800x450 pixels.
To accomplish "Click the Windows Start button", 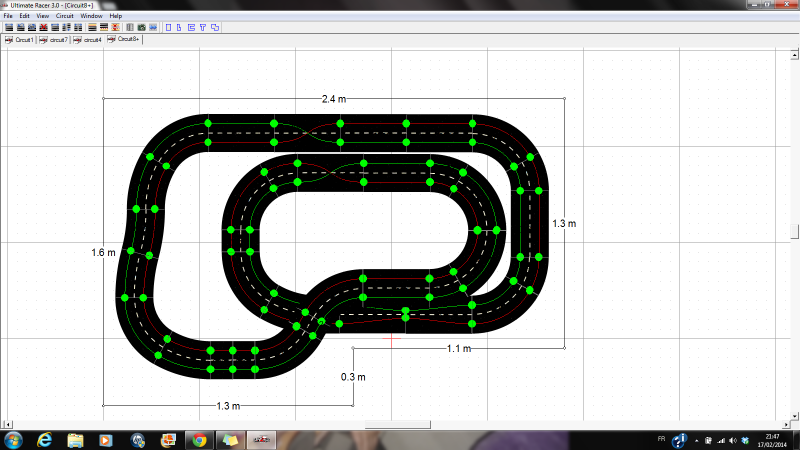I will [13, 440].
